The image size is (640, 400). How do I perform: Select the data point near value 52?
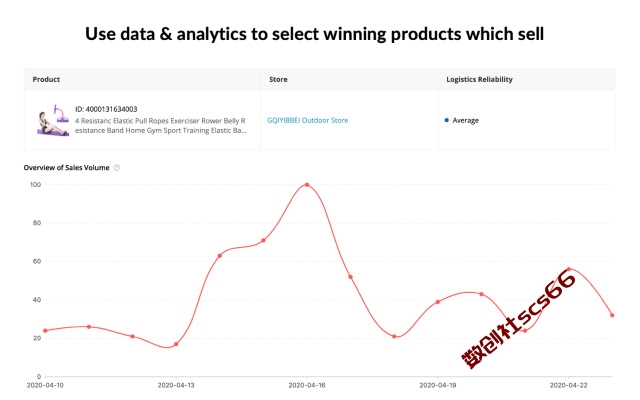pyautogui.click(x=351, y=277)
